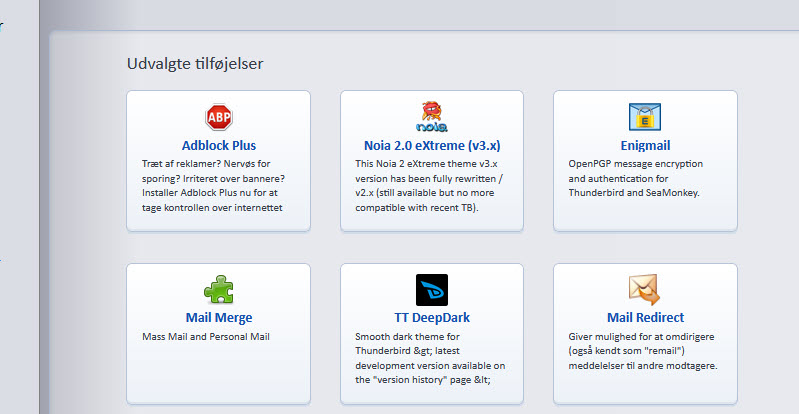Click the TT DeepDark black logo icon
The height and width of the screenshot is (414, 799).
pos(432,290)
